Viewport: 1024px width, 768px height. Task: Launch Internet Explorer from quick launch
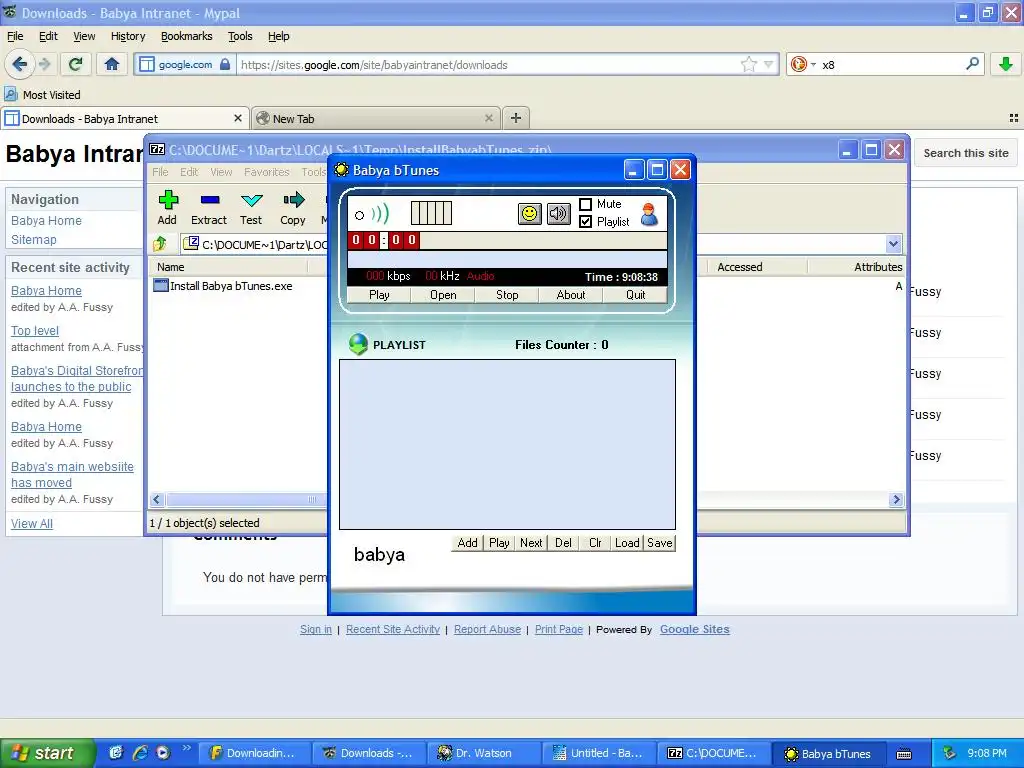tap(140, 752)
